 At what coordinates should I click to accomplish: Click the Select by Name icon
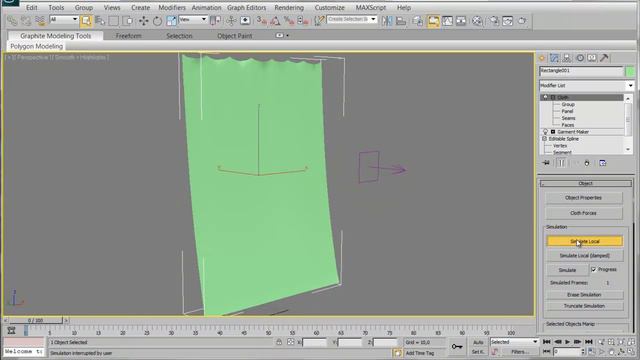tap(100, 20)
